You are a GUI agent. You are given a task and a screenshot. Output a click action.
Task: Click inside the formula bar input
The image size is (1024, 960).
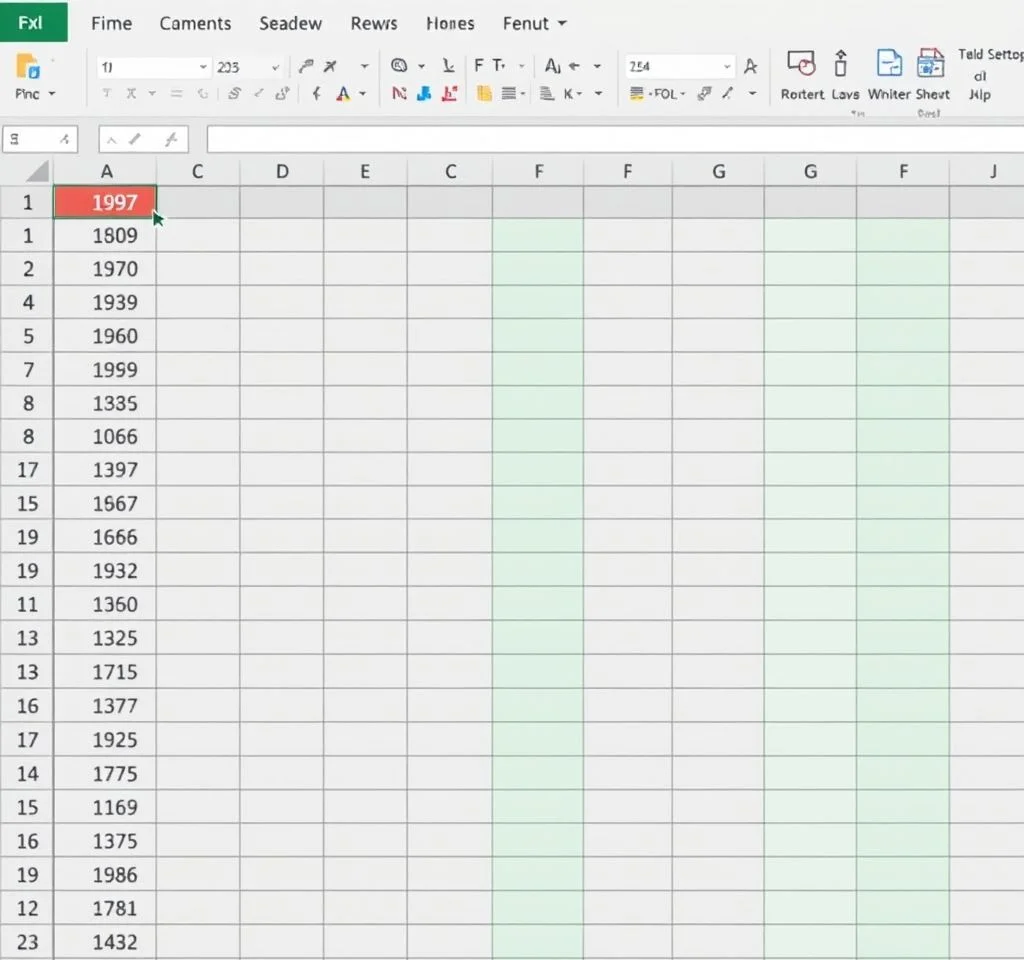pos(600,139)
